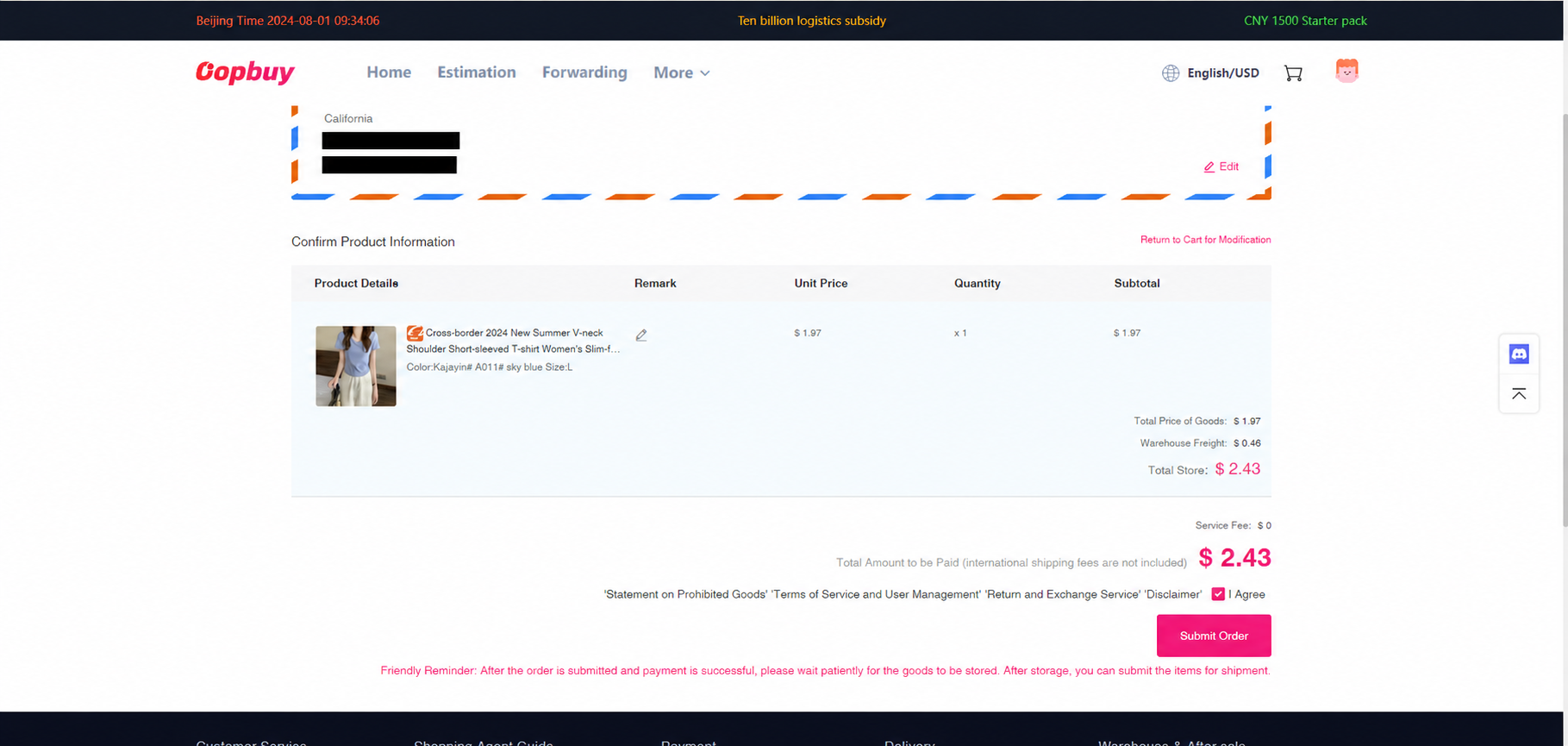The width and height of the screenshot is (1568, 746).
Task: Click the Copbuy logo
Action: (245, 72)
